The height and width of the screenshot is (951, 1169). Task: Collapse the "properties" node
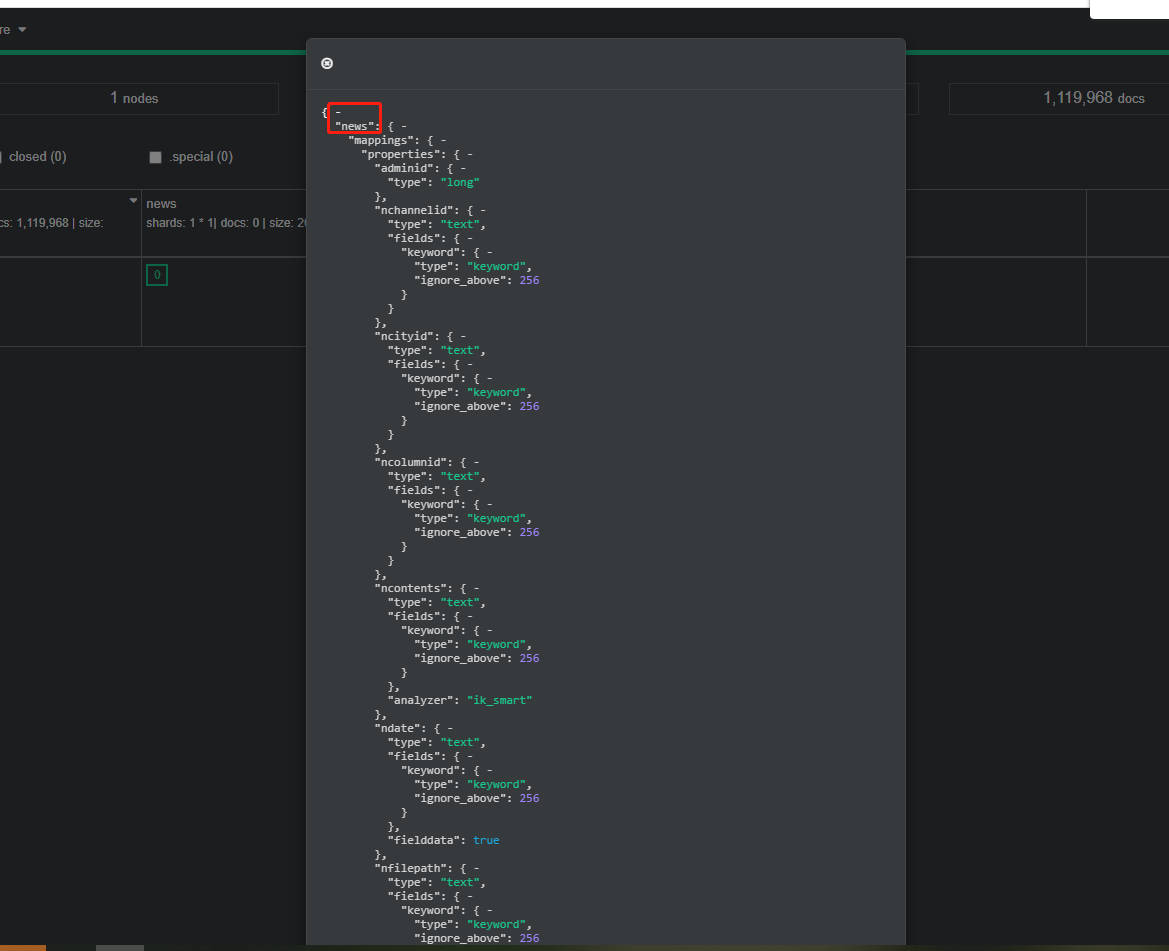click(470, 154)
